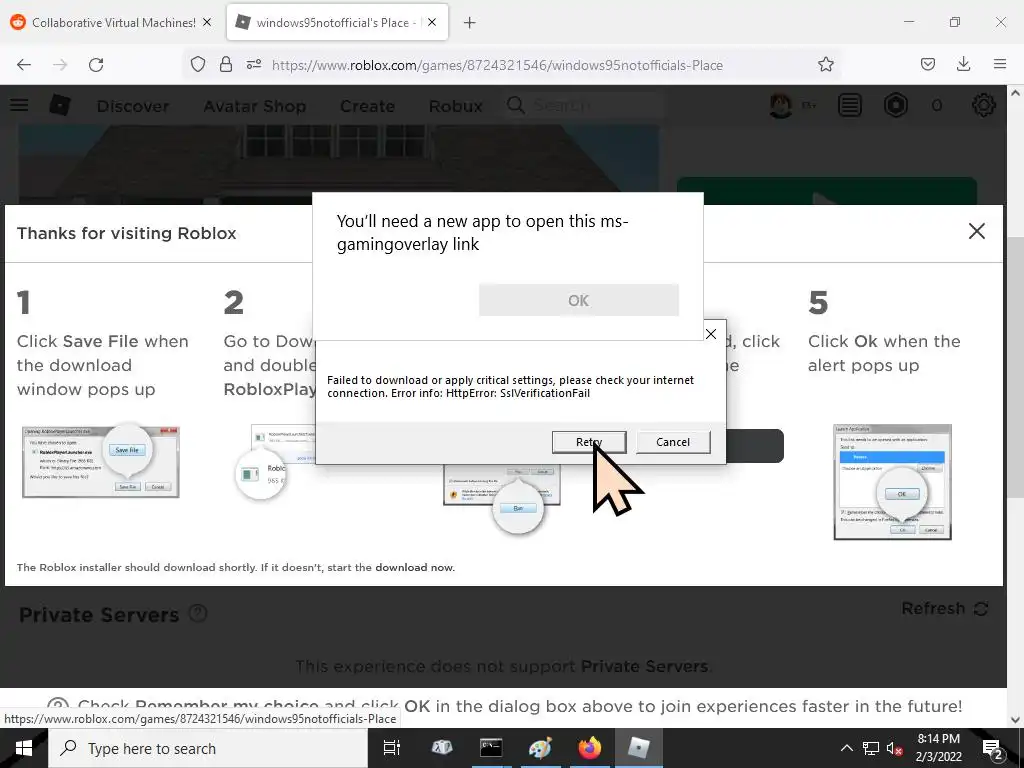This screenshot has height=768, width=1024.
Task: Open Roblox notifications list icon
Action: [850, 105]
